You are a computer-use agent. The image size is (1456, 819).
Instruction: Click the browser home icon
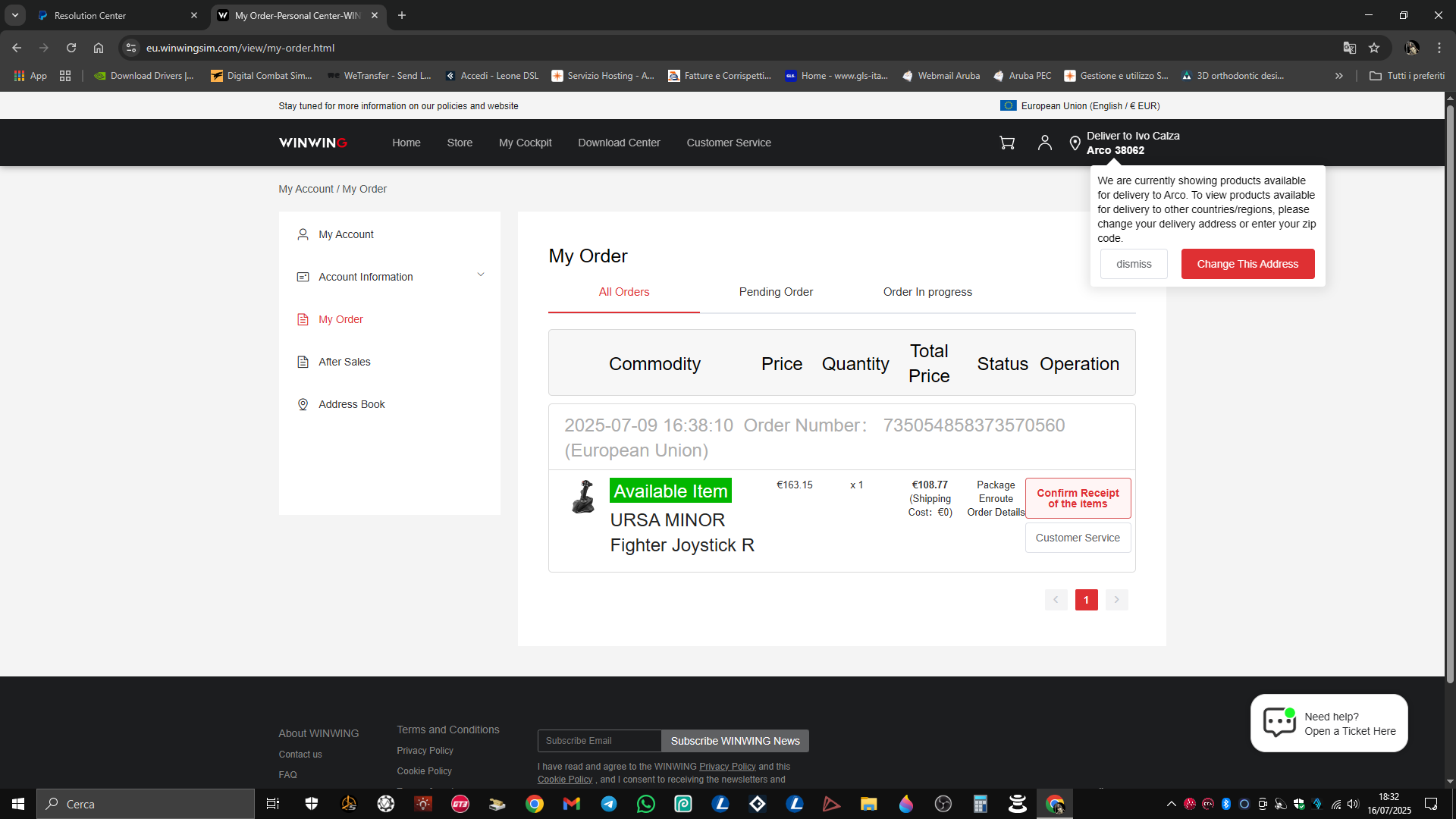tap(99, 48)
